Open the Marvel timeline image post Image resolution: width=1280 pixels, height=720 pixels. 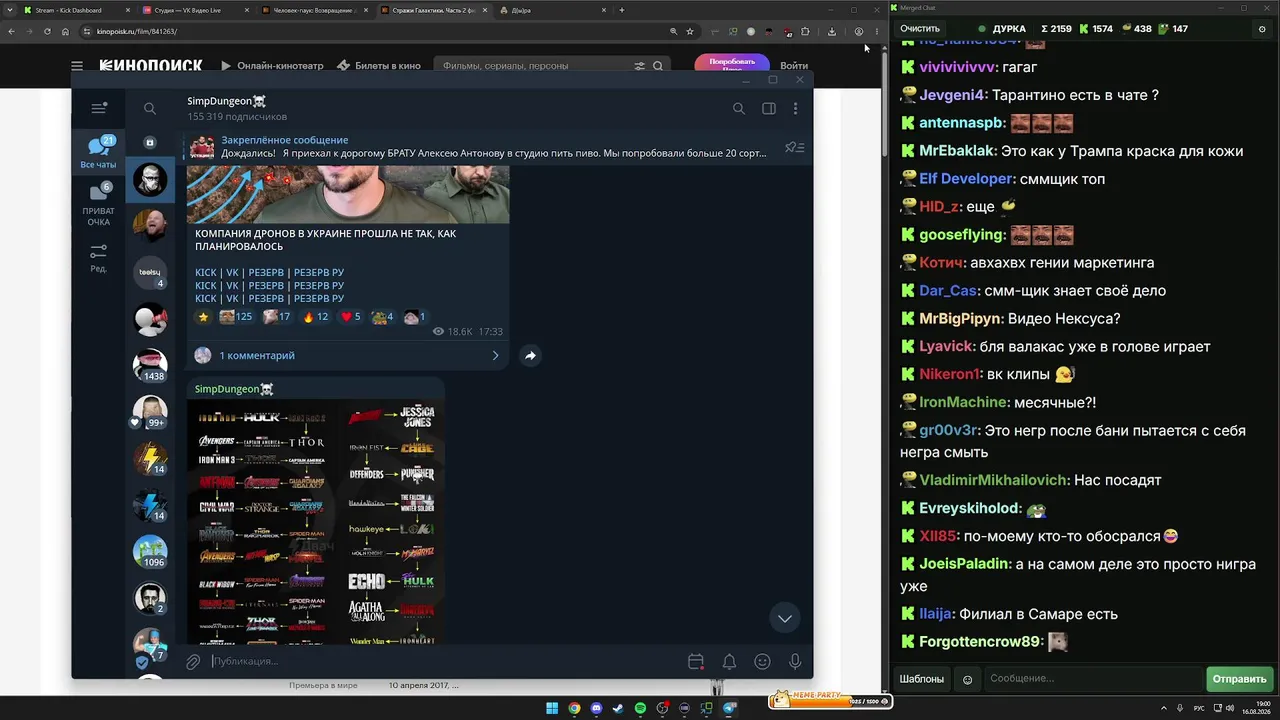(x=316, y=522)
